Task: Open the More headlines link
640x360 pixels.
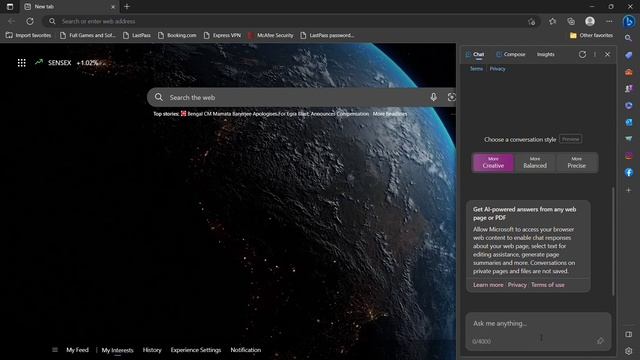Action: [389, 114]
